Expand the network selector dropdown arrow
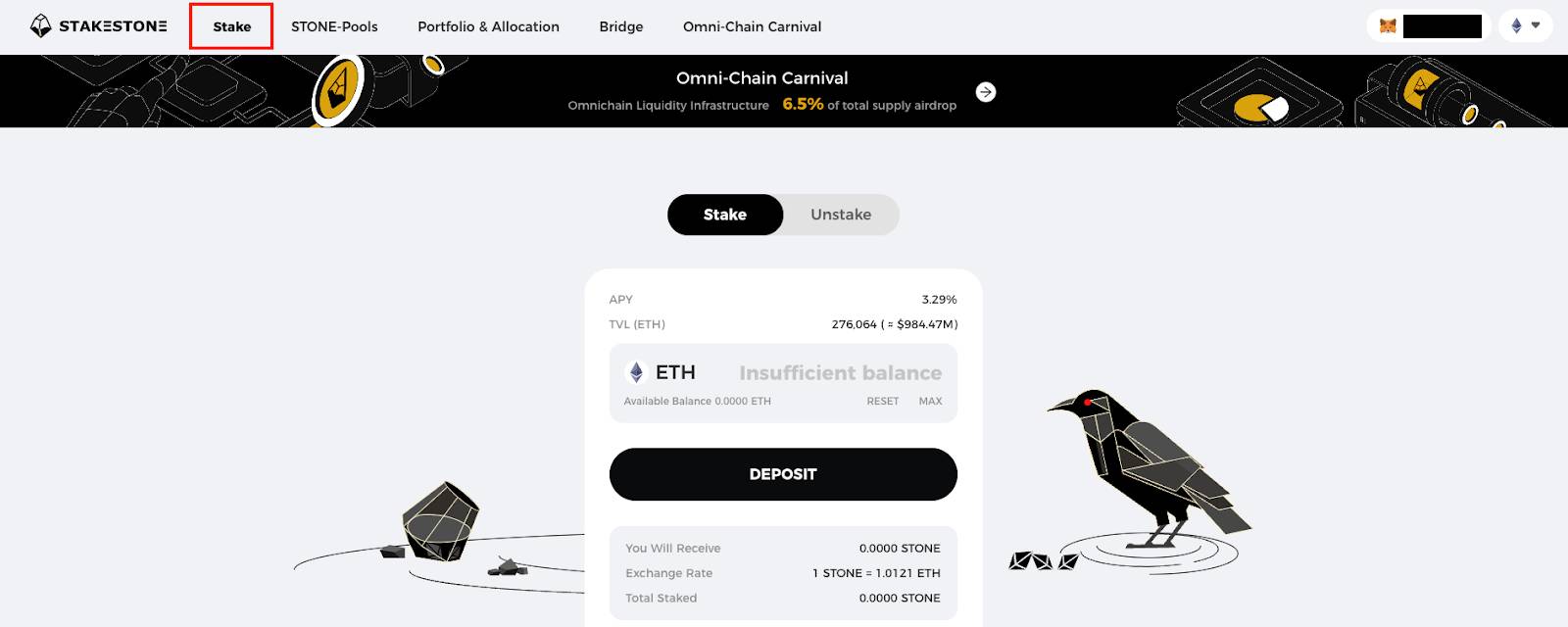 pos(1536,25)
